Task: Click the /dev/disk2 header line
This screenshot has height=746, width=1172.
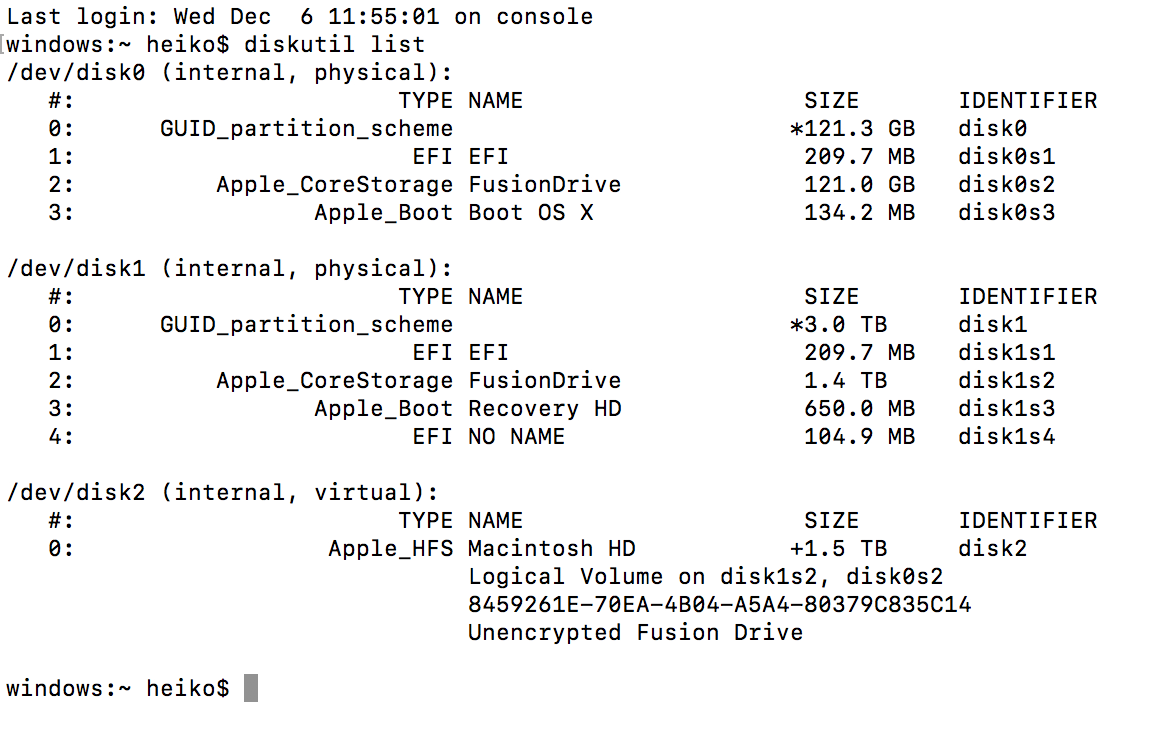Action: [x=223, y=493]
